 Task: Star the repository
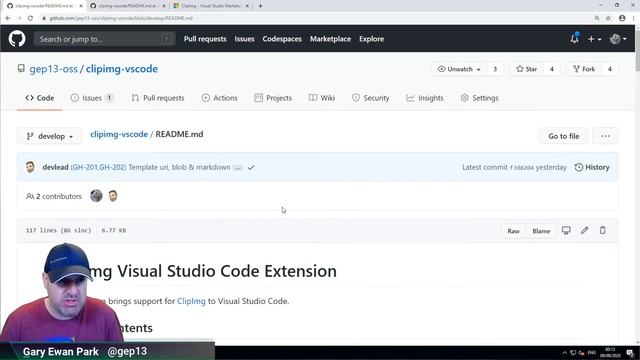[x=527, y=69]
